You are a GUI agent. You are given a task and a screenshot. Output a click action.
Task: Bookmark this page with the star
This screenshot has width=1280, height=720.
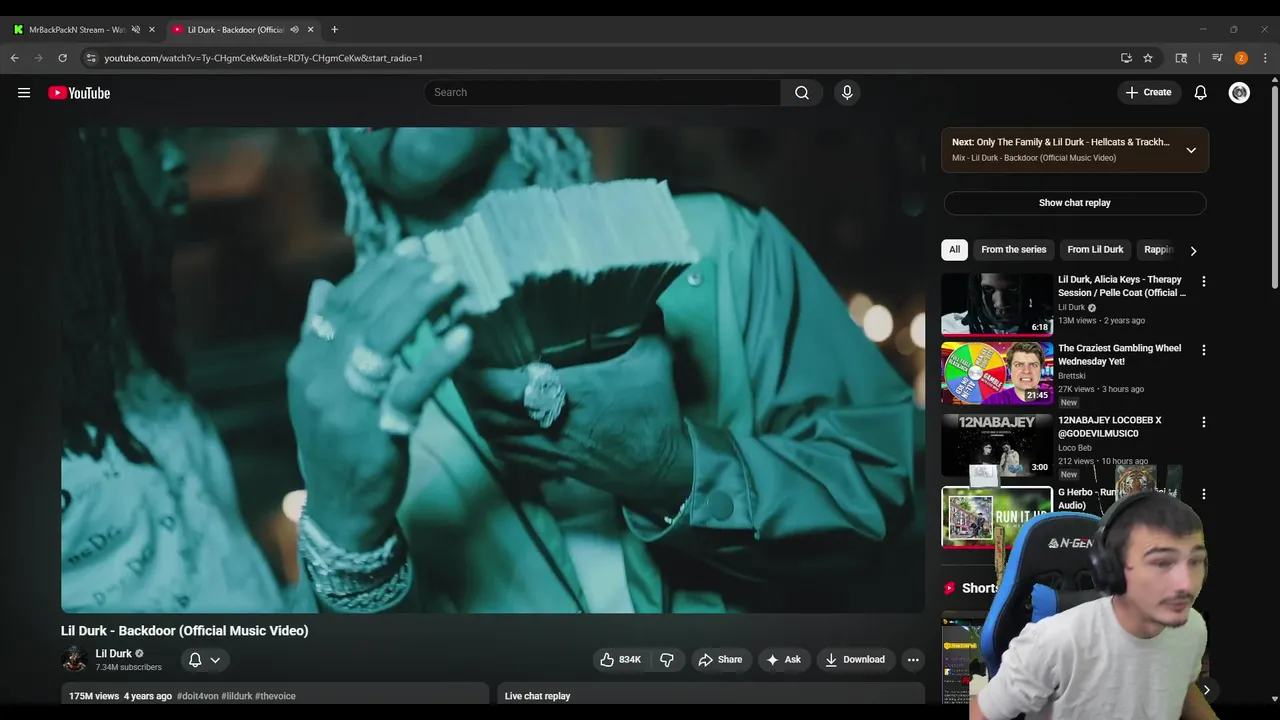1148,58
